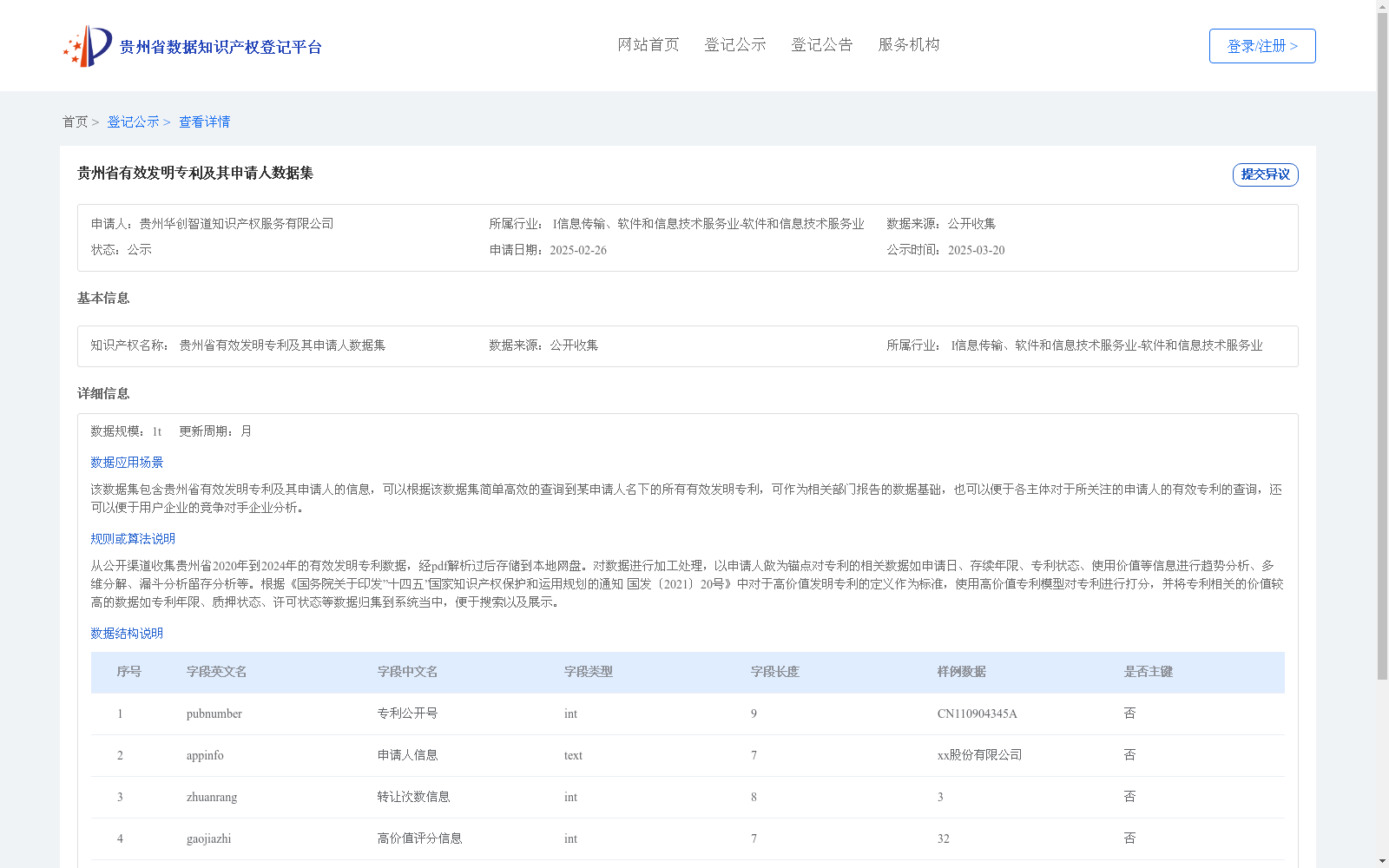Click the pubnumber table cell
This screenshot has width=1389, height=868.
pos(214,714)
